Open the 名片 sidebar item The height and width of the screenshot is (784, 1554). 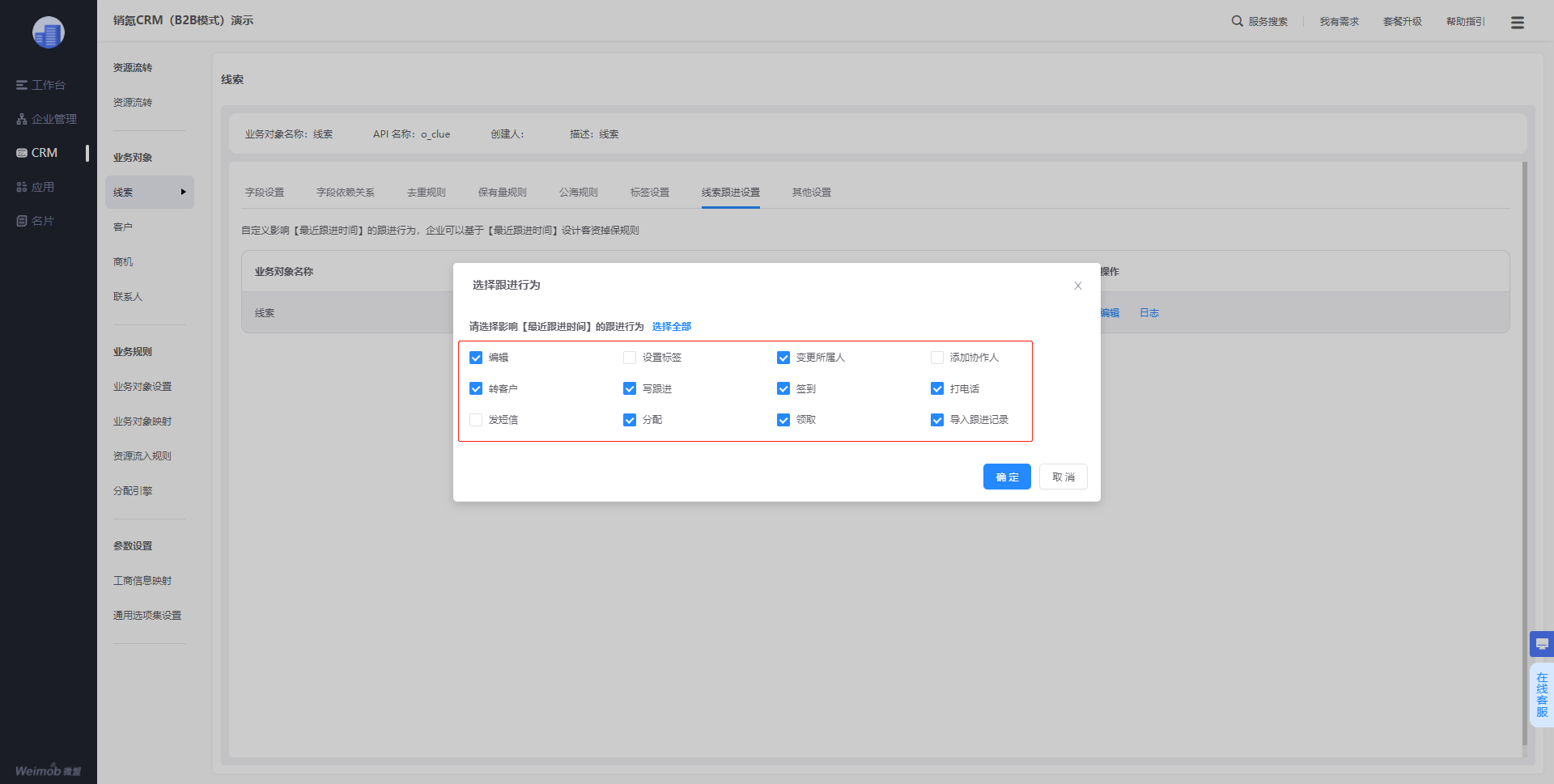click(35, 221)
